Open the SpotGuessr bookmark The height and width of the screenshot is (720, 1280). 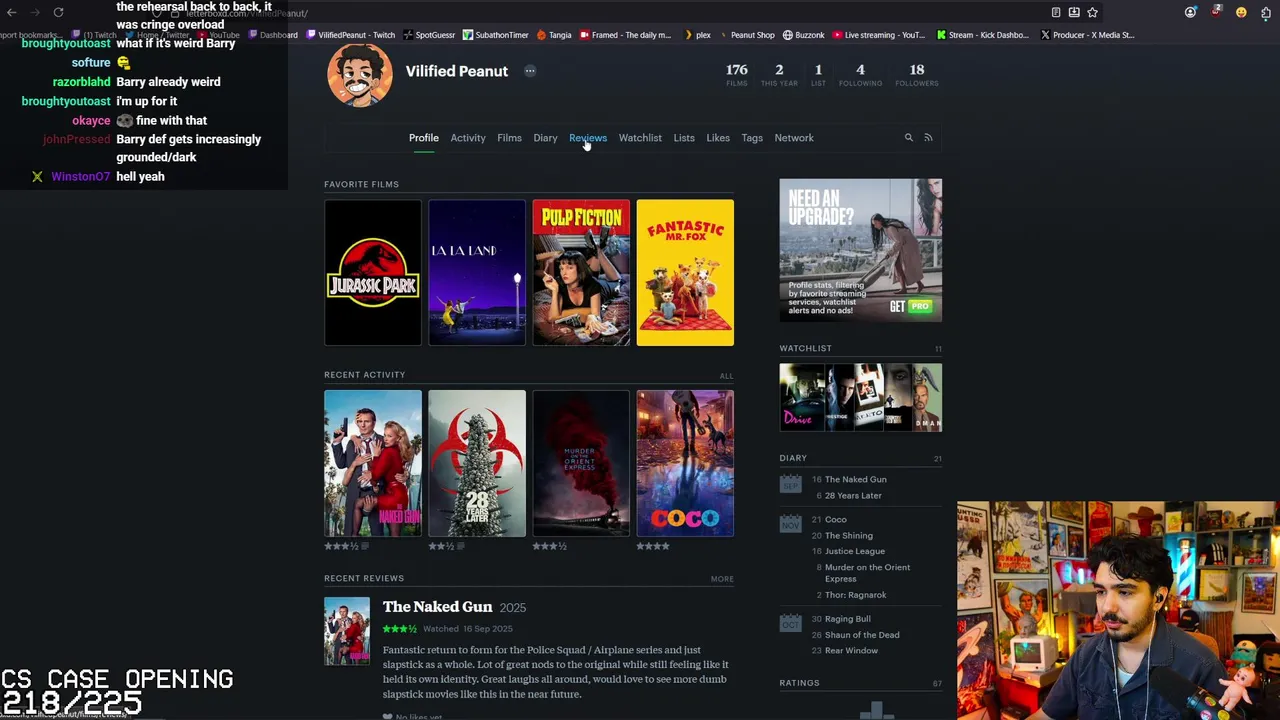429,35
